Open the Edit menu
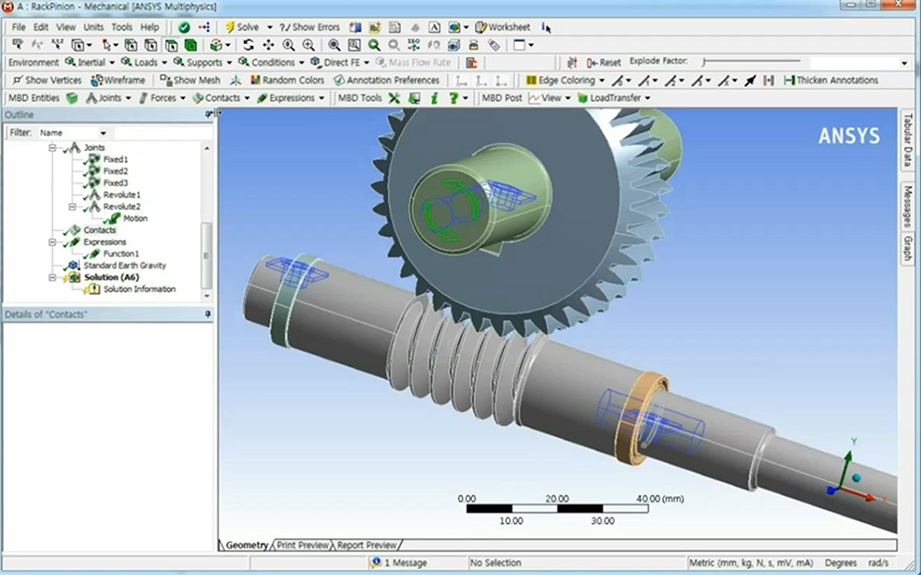921x575 pixels. [41, 27]
